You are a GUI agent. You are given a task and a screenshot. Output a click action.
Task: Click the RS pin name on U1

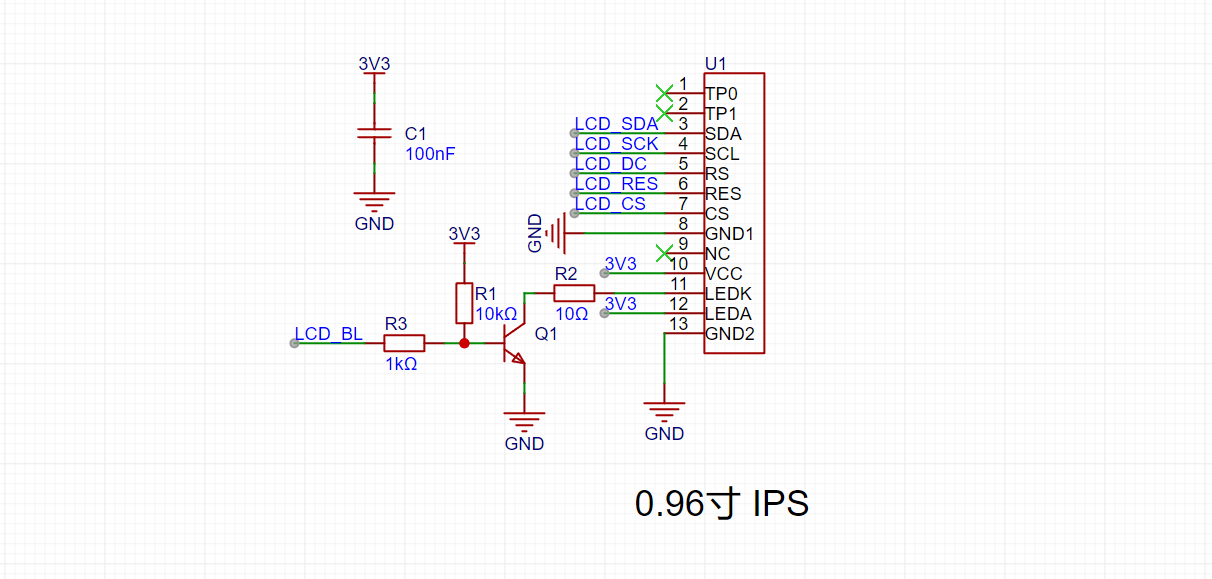[717, 174]
